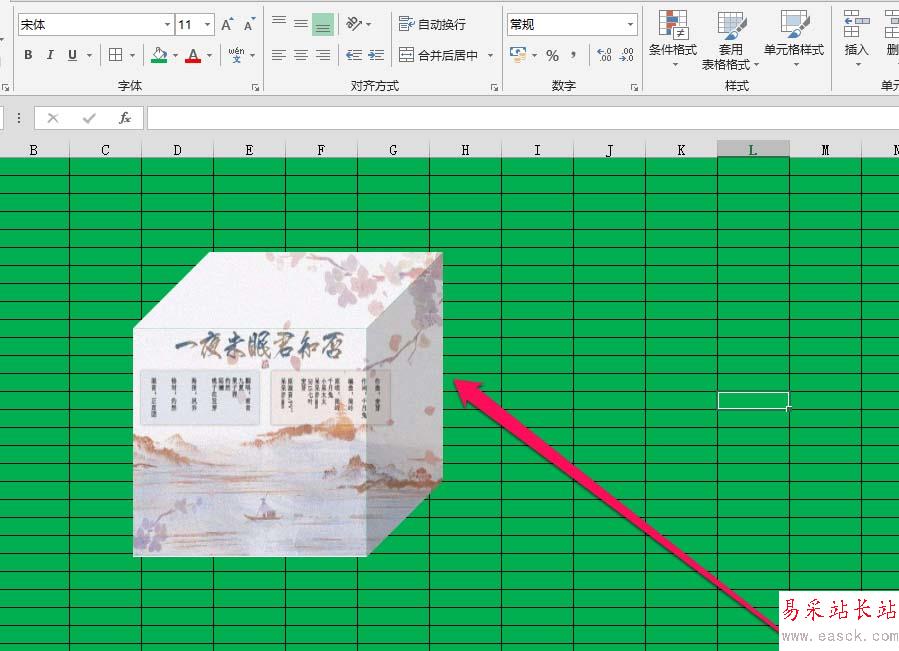
Task: Open font group dialog launcher
Action: (255, 87)
